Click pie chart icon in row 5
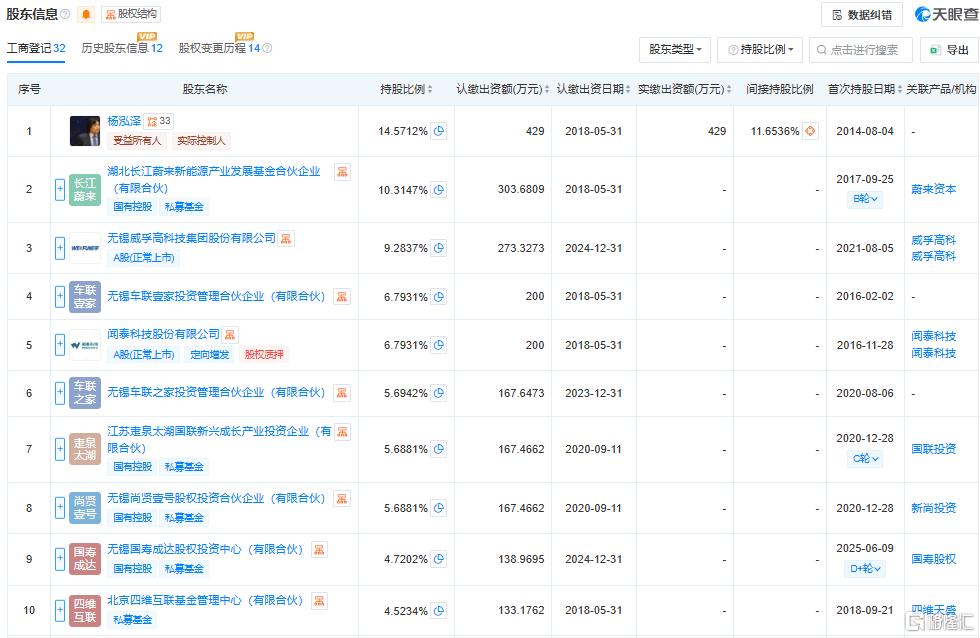The height and width of the screenshot is (638, 980). click(x=439, y=345)
